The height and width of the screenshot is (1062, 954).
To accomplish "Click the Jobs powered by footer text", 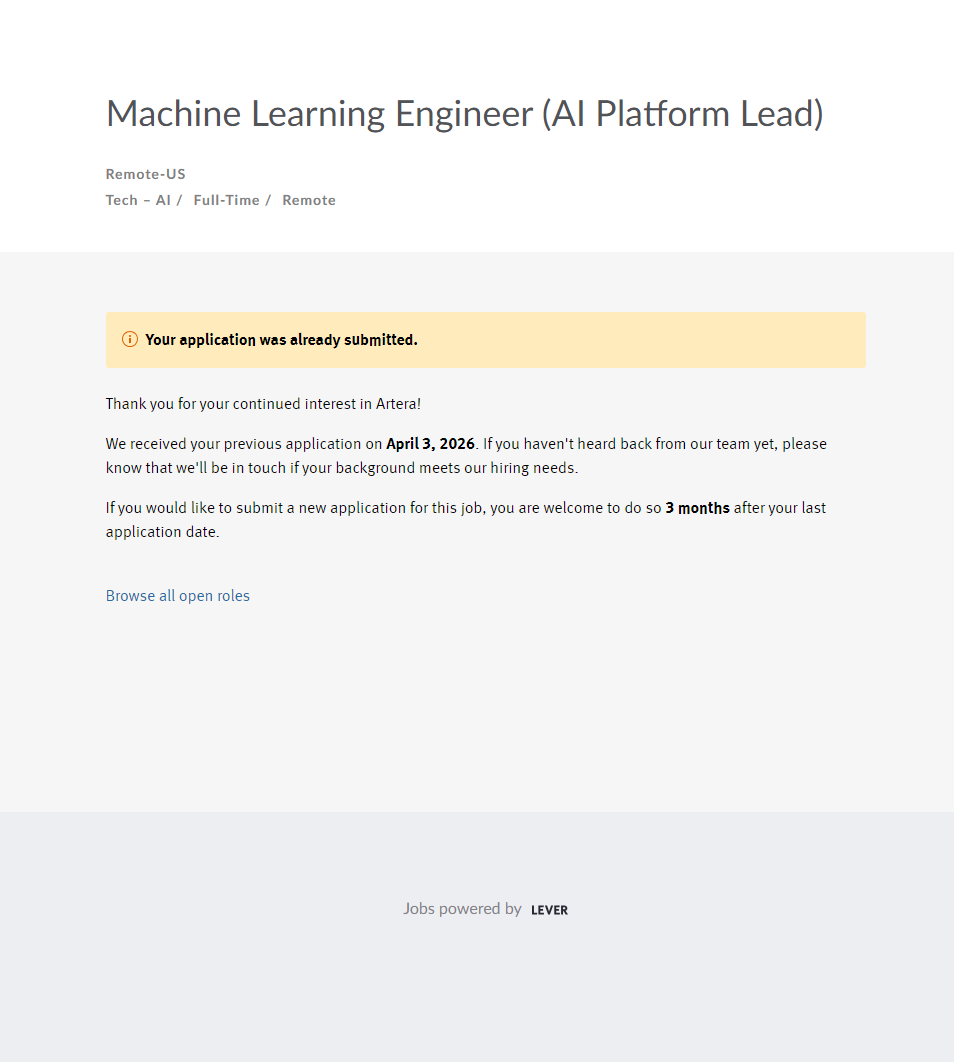I will [x=462, y=909].
